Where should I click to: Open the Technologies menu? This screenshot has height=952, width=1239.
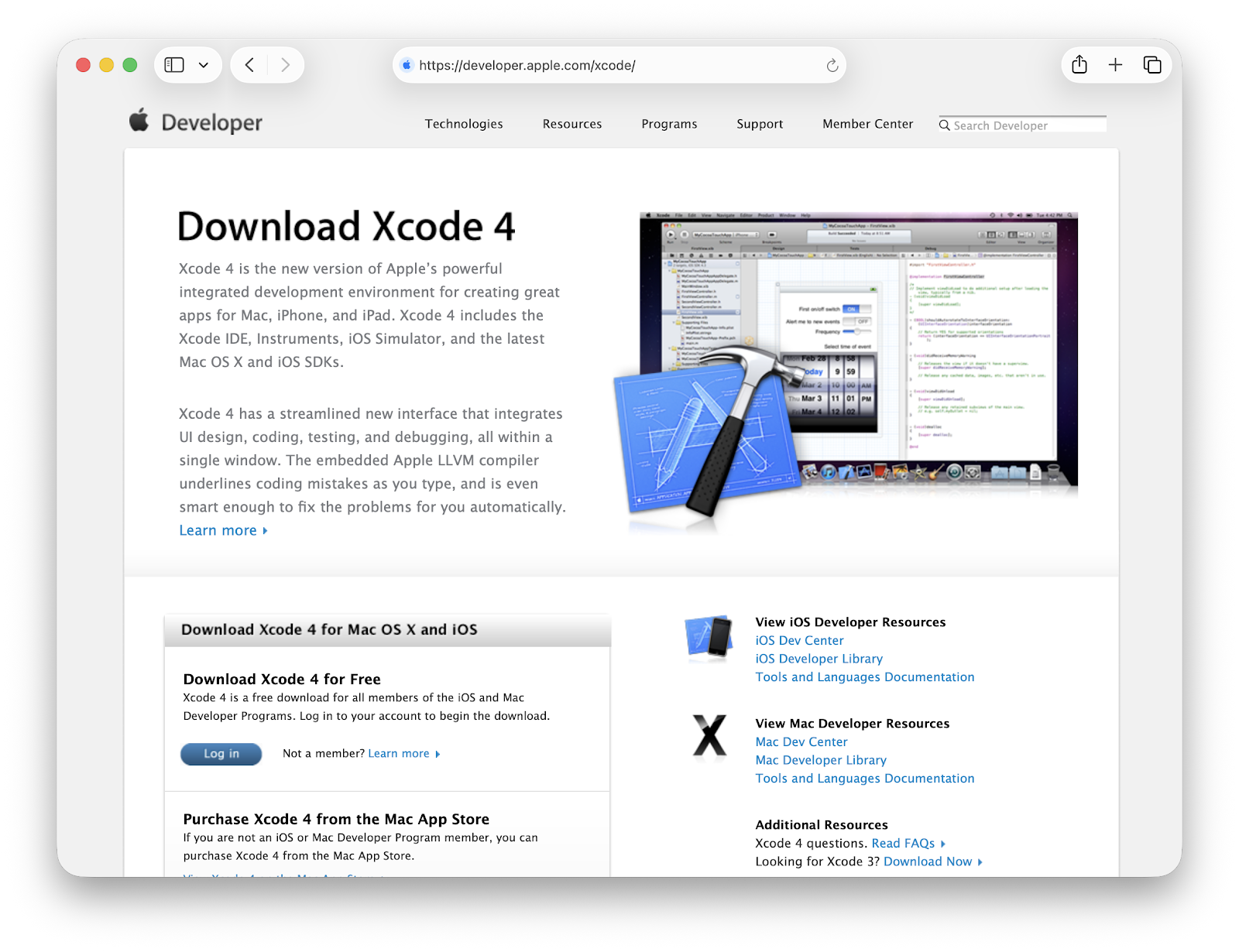click(x=464, y=124)
